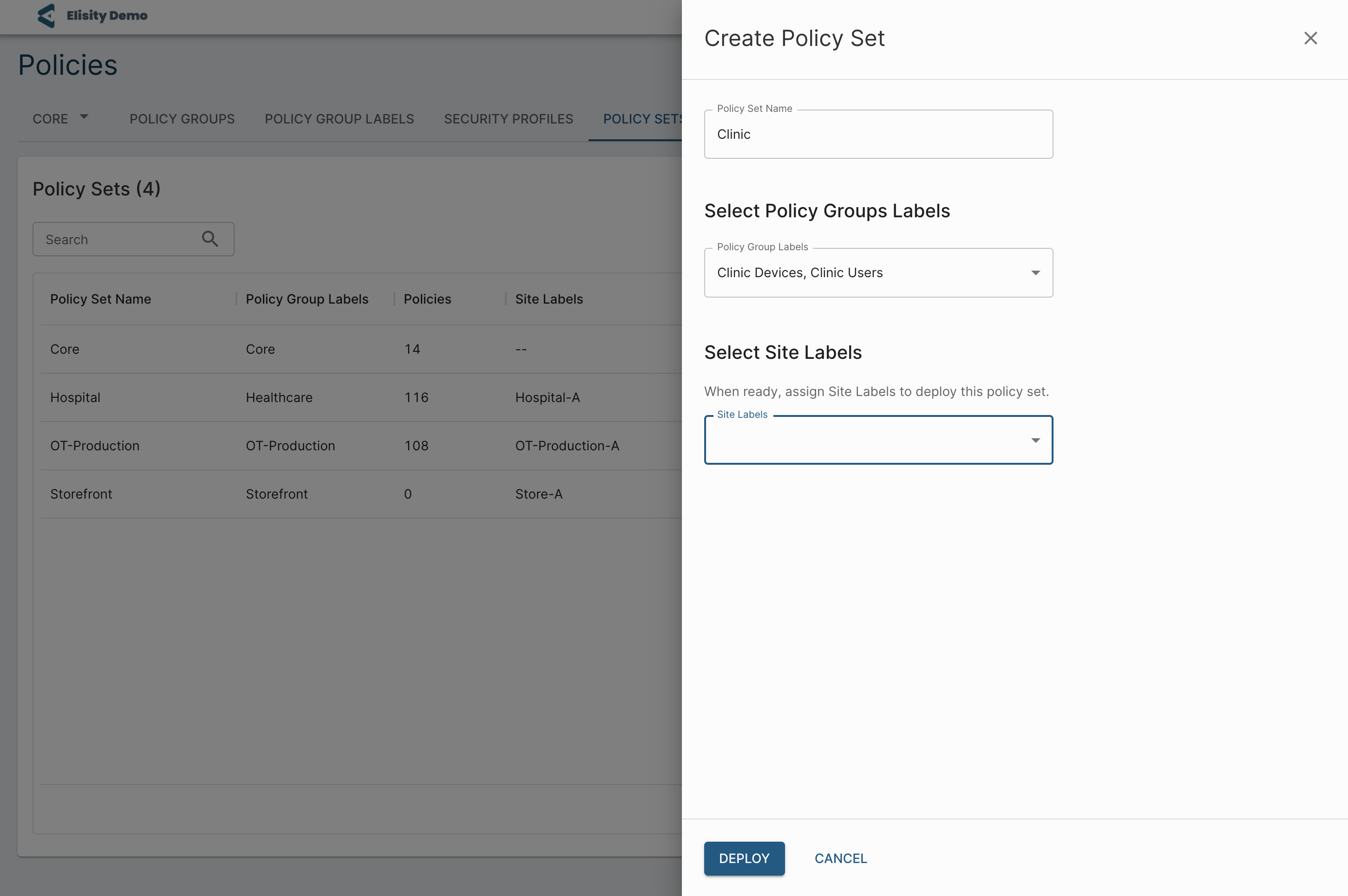The image size is (1348, 896).
Task: Click the Site Labels combo box
Action: click(x=878, y=440)
